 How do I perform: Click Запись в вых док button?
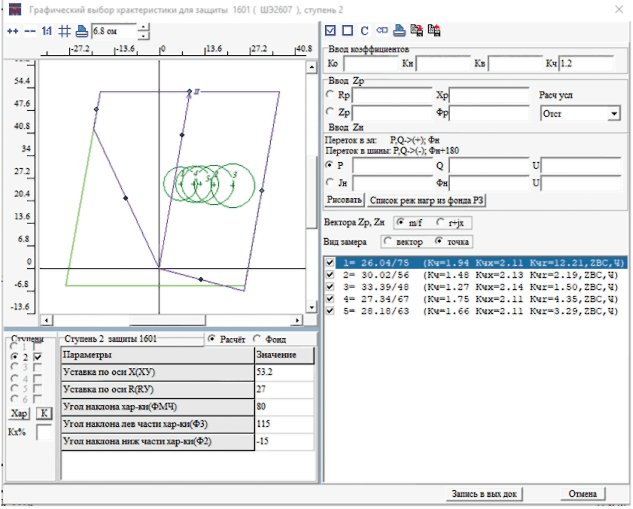484,494
